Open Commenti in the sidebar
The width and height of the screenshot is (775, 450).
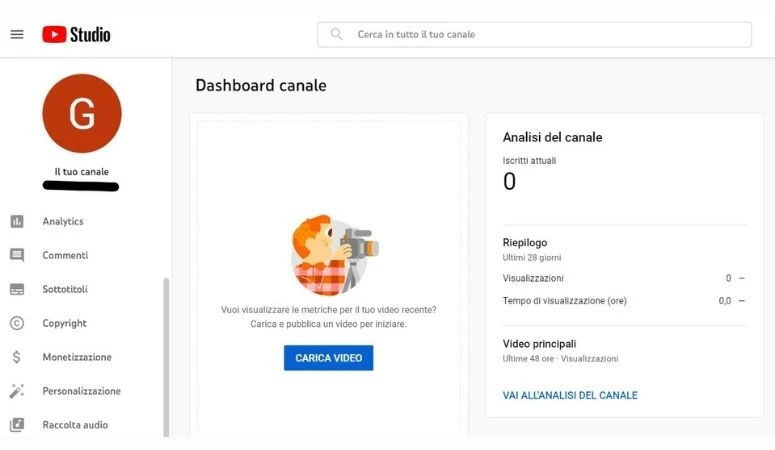[65, 255]
